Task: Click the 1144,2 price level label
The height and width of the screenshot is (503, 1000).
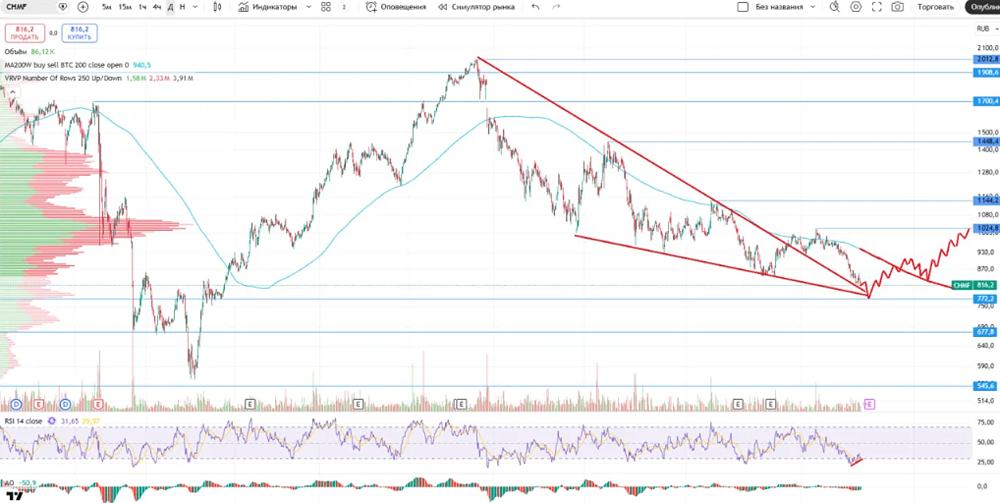Action: (986, 200)
